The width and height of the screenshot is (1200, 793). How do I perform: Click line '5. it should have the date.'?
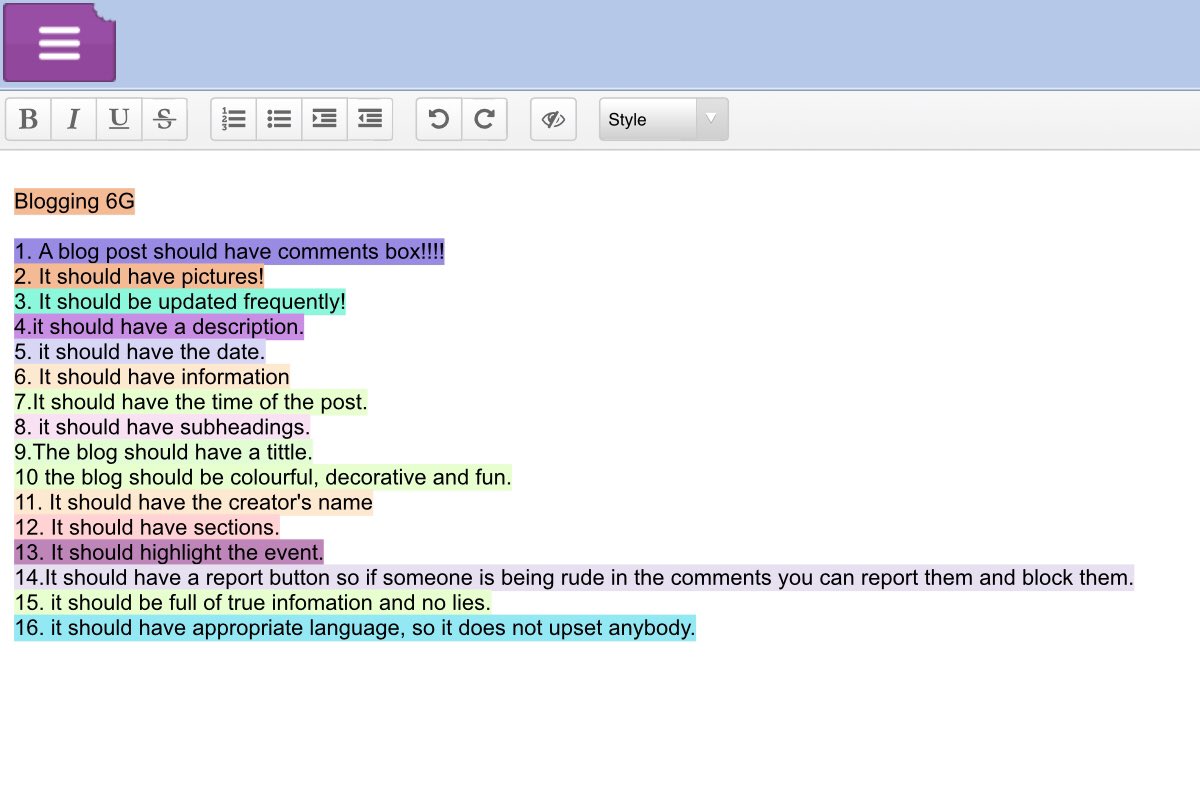tap(140, 352)
